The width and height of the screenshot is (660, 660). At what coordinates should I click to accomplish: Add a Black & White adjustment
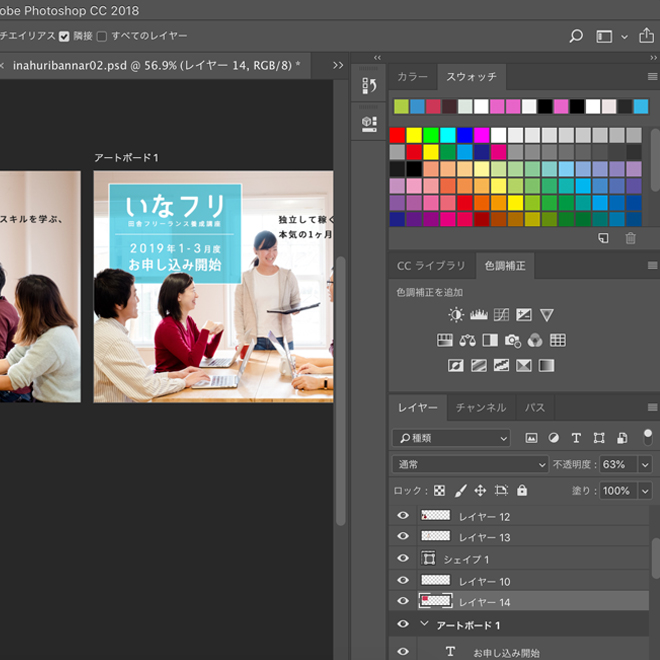click(x=490, y=340)
